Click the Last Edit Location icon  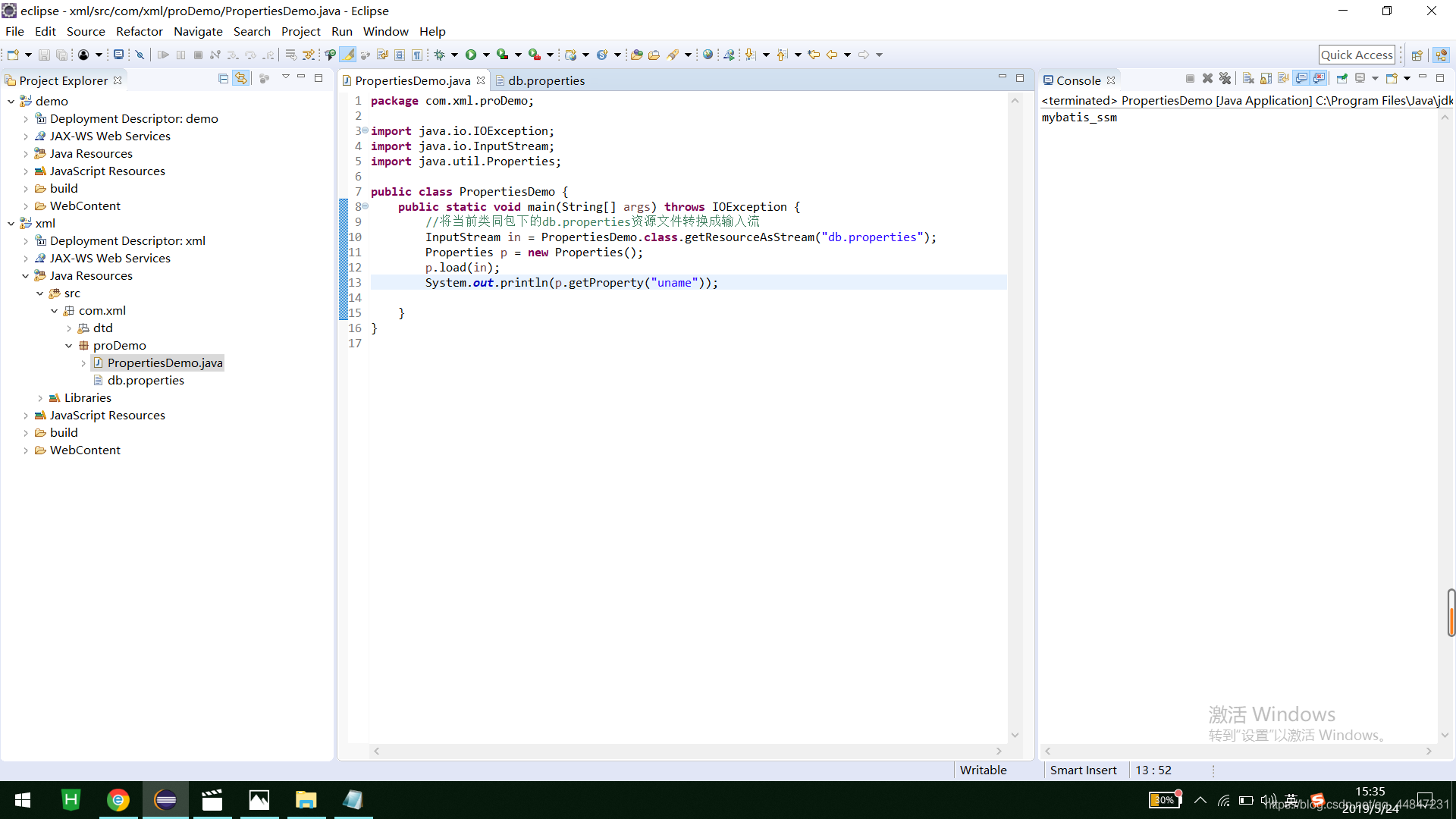click(x=814, y=55)
